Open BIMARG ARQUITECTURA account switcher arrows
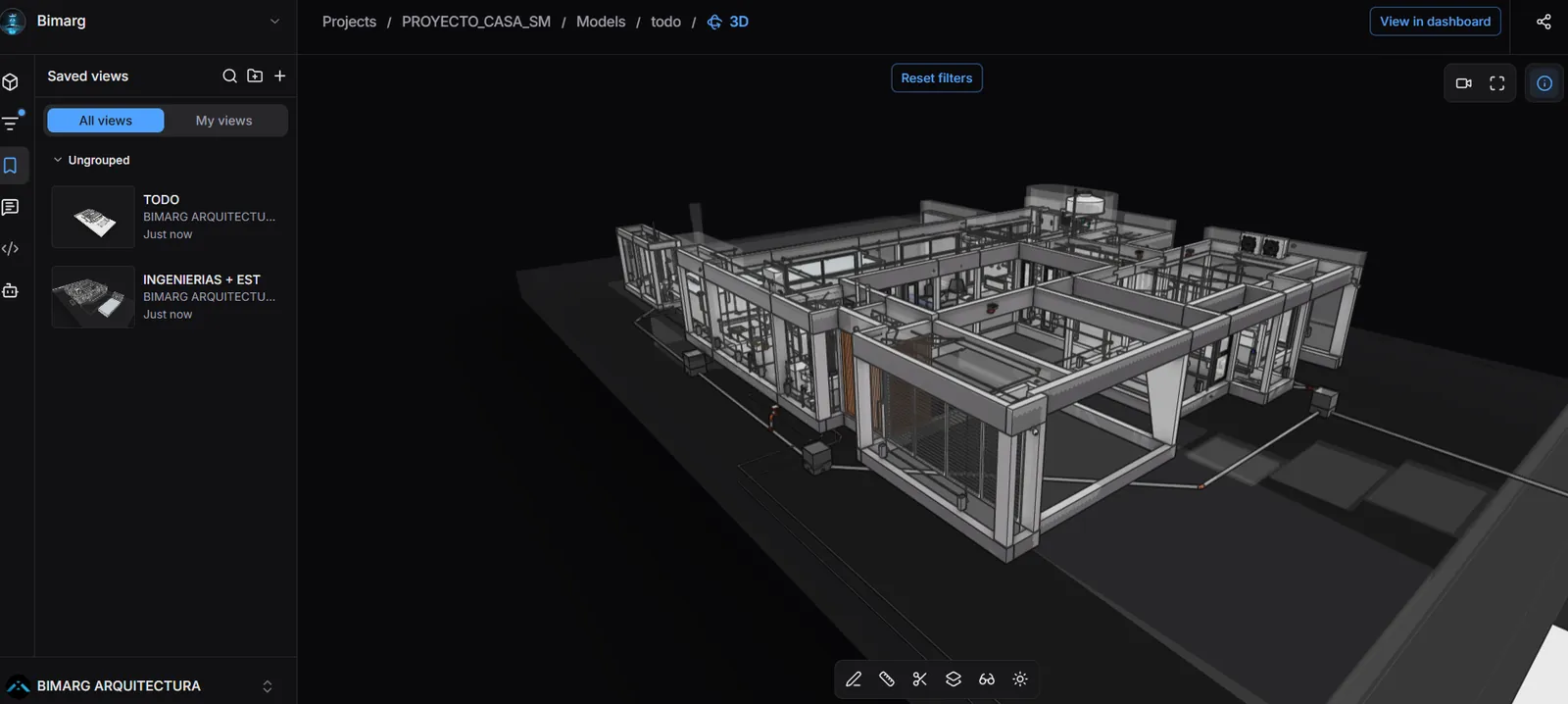The image size is (1568, 704). (x=268, y=686)
